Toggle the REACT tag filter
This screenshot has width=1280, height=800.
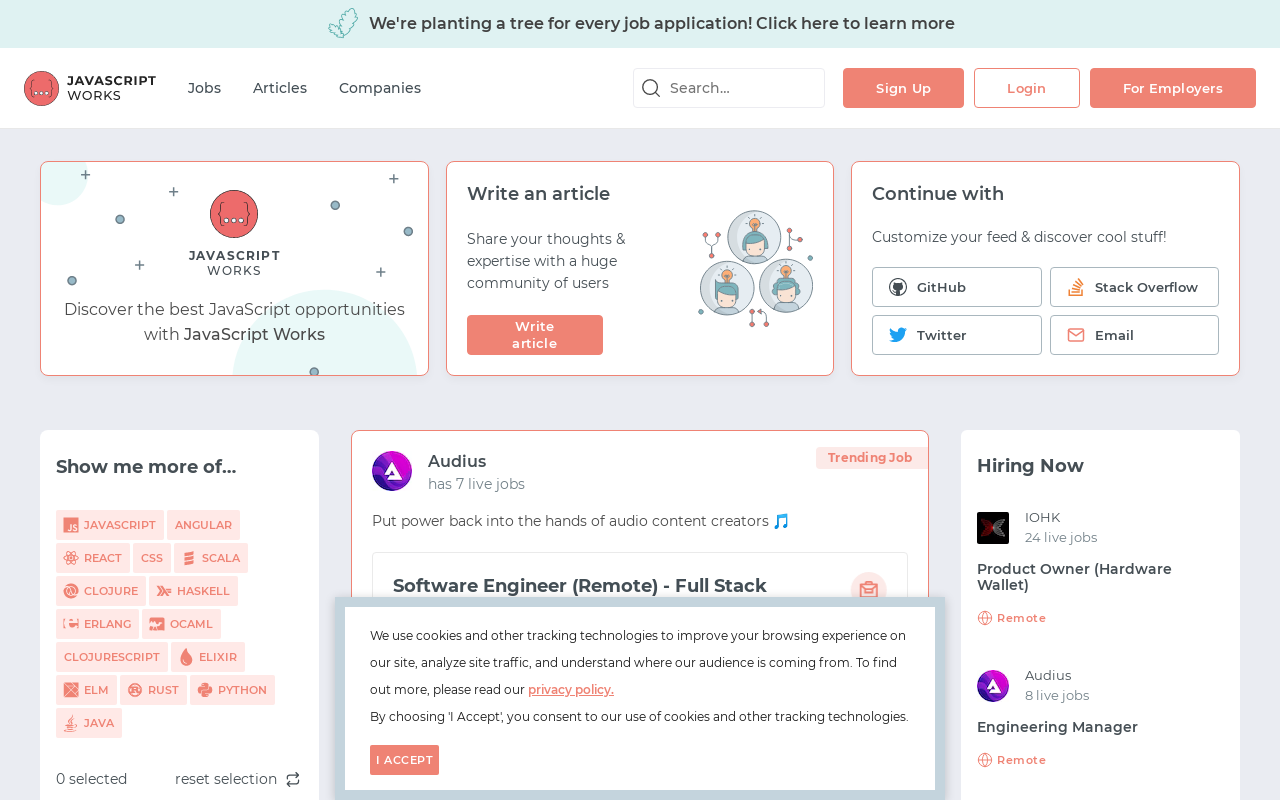(93, 558)
